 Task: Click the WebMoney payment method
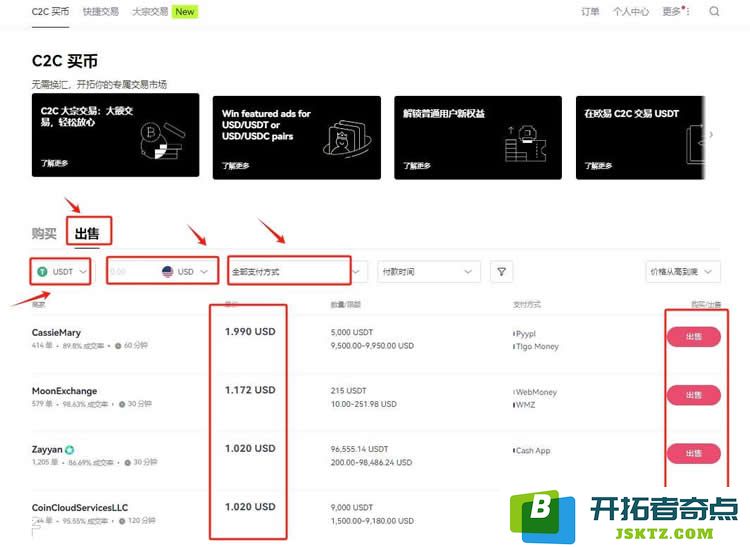click(x=536, y=392)
